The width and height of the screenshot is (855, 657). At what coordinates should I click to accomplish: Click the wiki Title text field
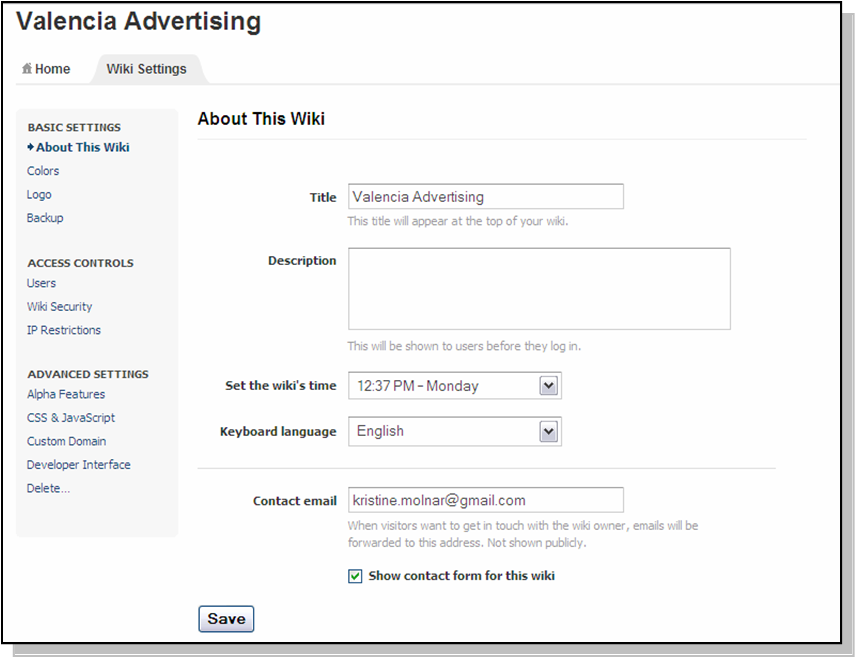pos(485,197)
